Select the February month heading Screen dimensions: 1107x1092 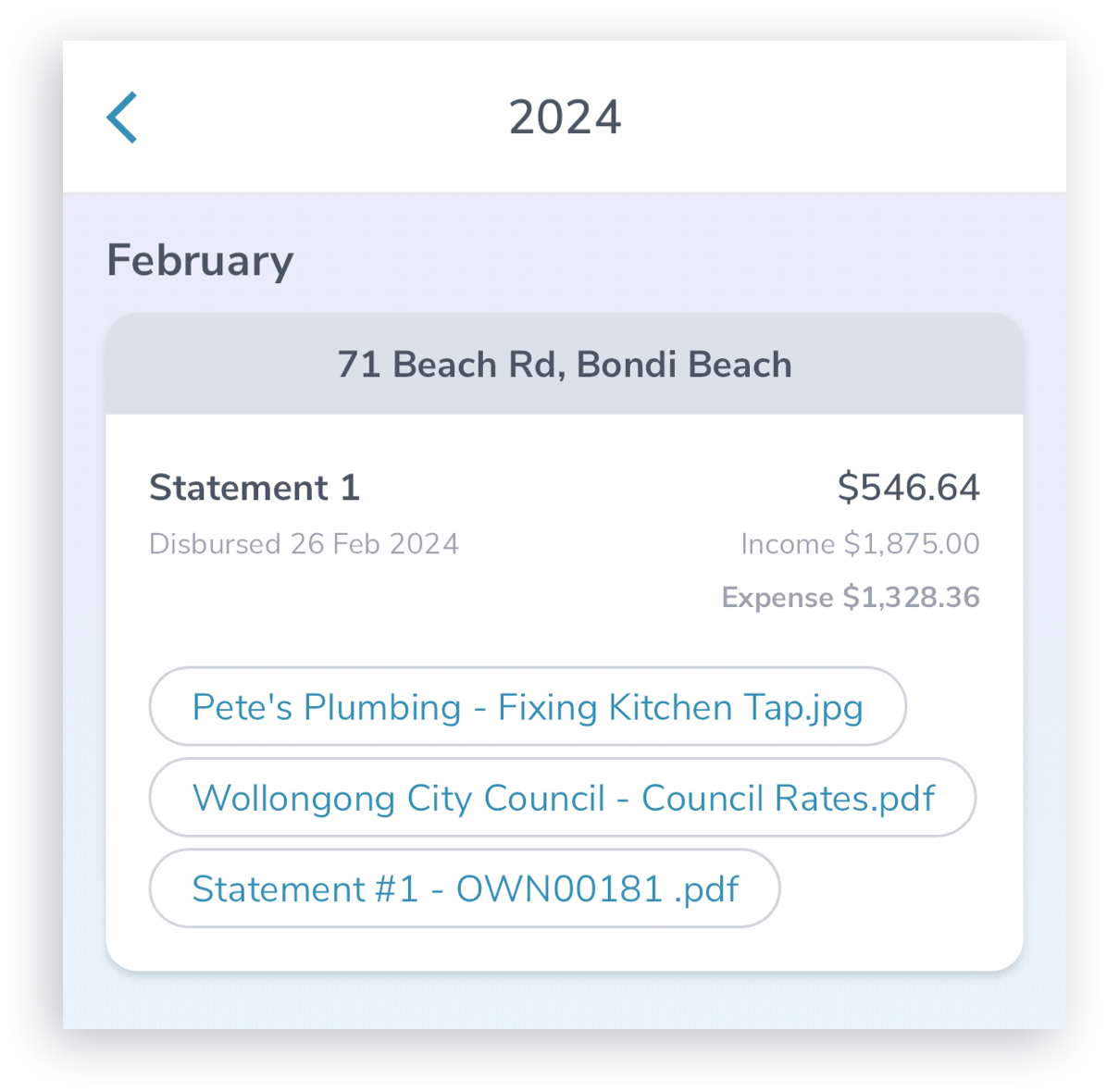click(200, 260)
